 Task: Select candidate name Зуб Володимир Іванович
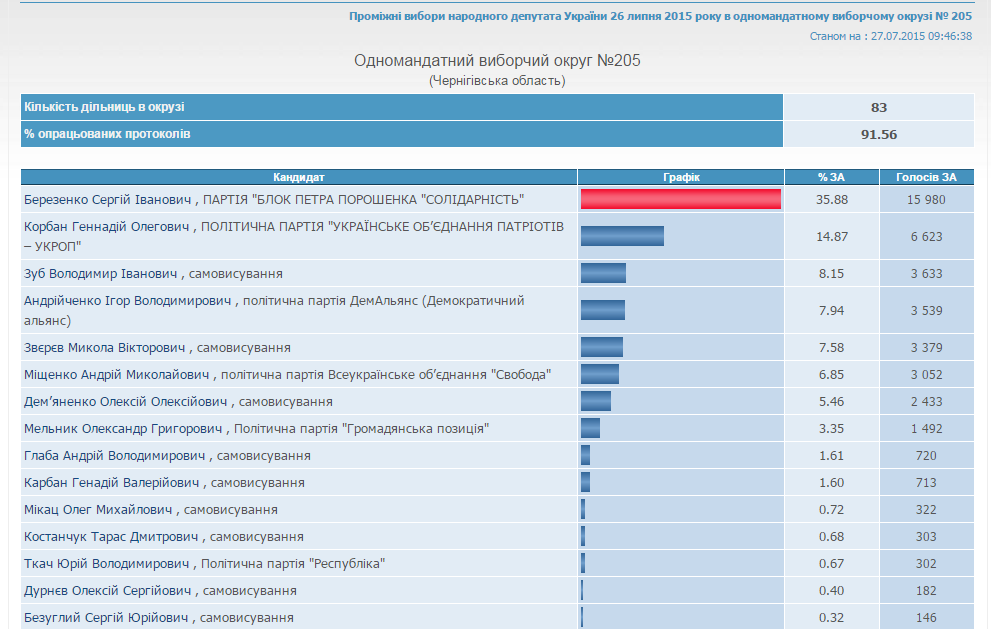pyautogui.click(x=100, y=274)
